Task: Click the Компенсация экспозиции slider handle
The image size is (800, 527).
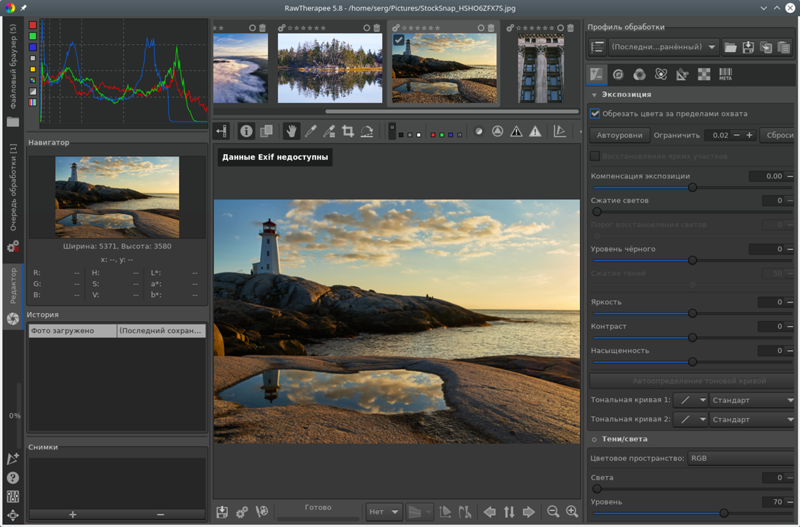Action: pos(692,188)
